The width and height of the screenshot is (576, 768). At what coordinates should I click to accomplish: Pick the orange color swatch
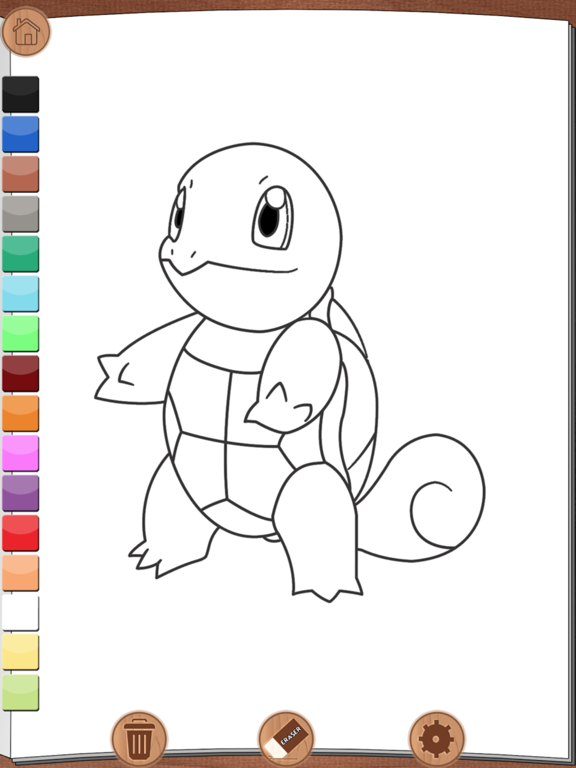pos(21,413)
